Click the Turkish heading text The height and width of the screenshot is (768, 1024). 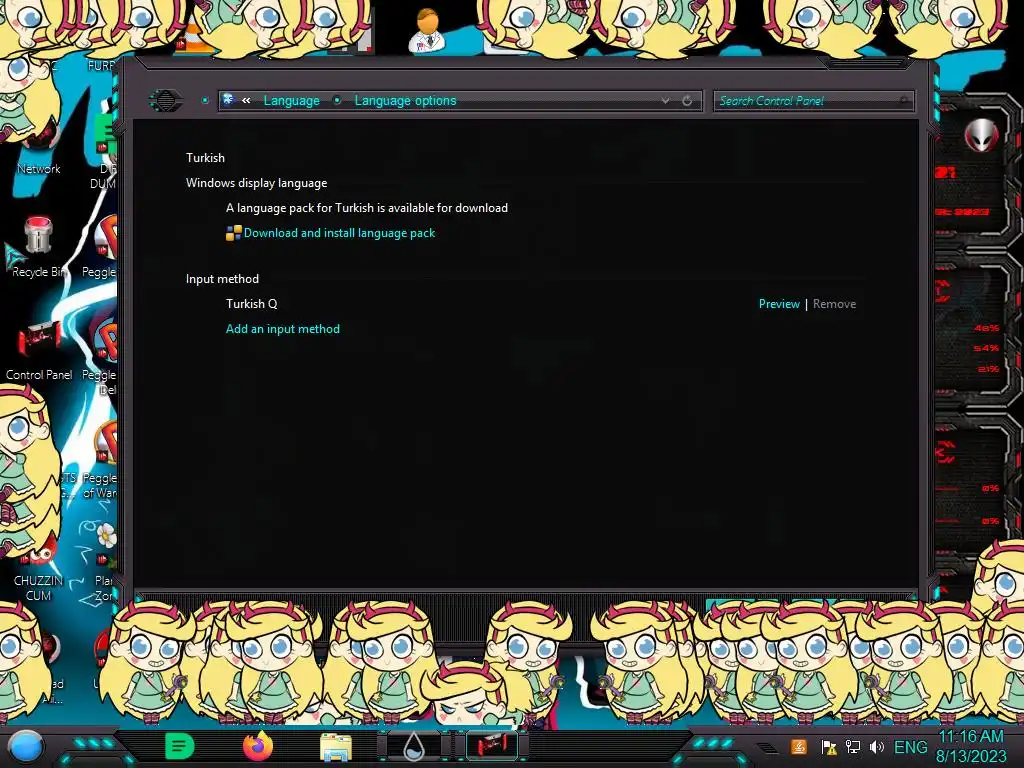point(205,157)
